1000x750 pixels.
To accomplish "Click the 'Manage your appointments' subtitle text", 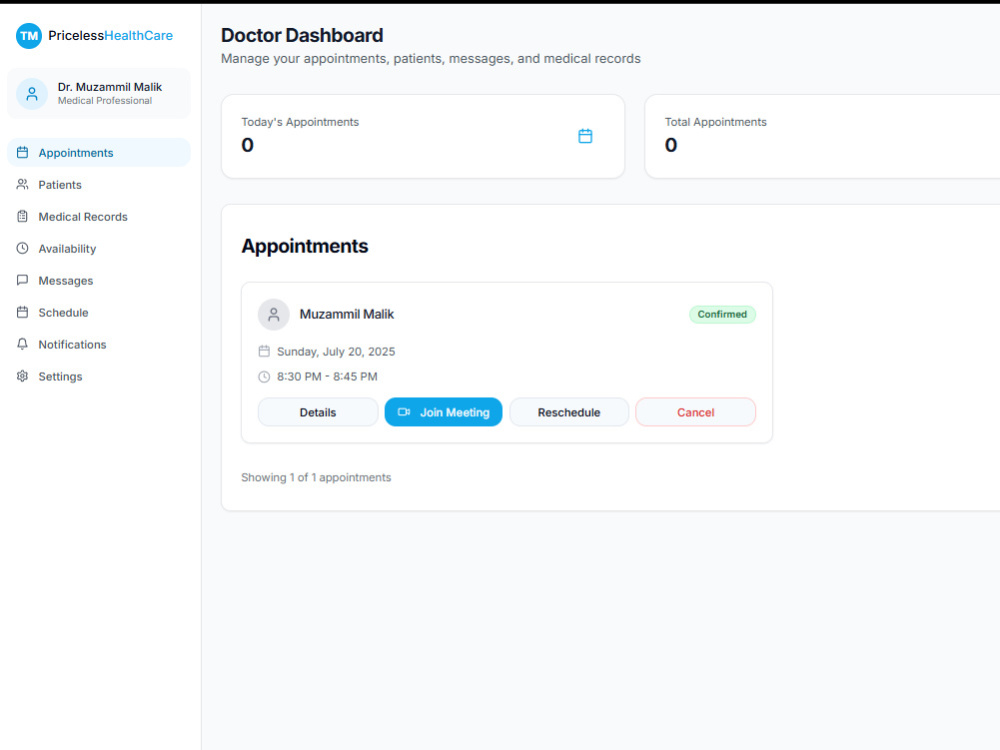I will [x=430, y=59].
